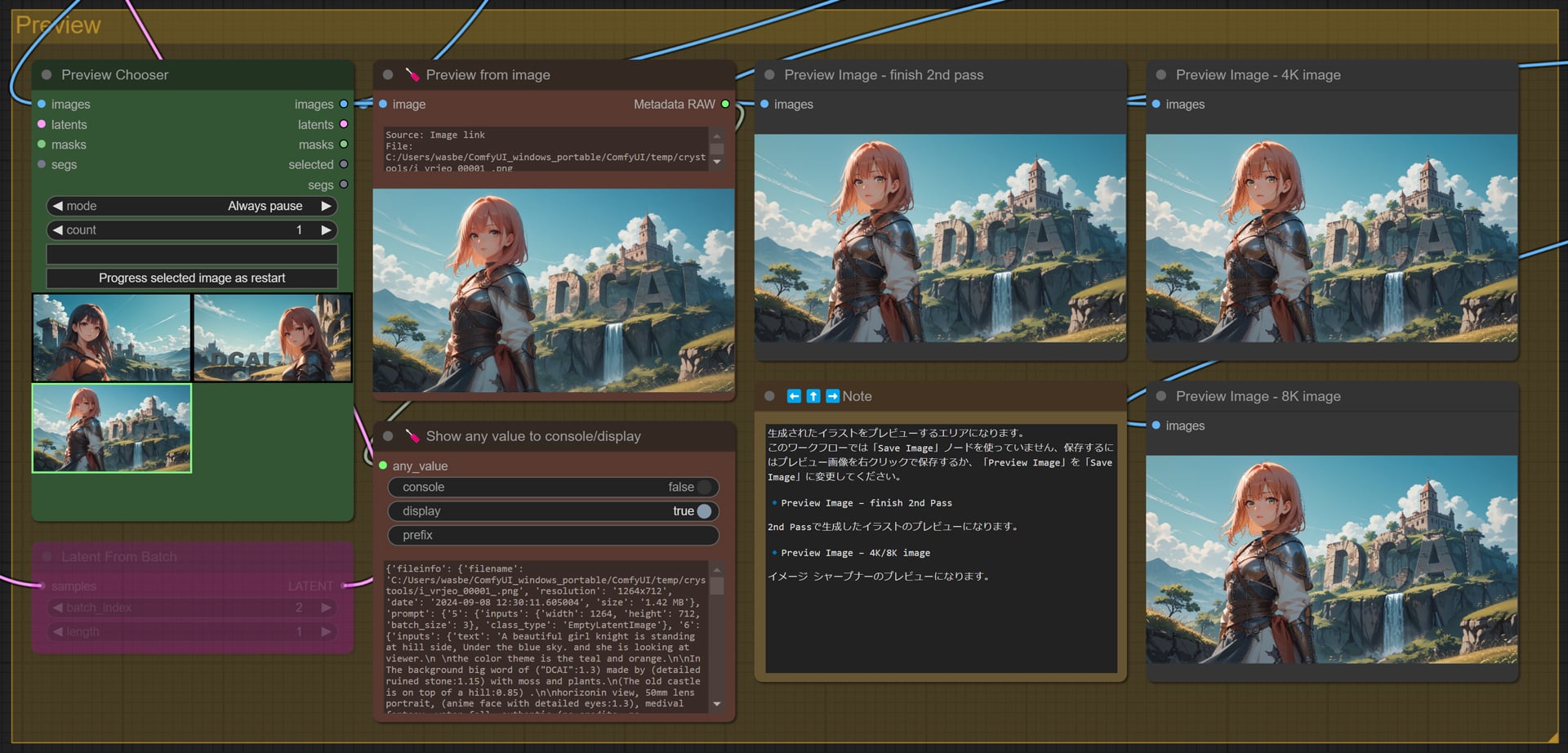The height and width of the screenshot is (753, 1568).
Task: Click the prefix input field
Action: pos(553,536)
